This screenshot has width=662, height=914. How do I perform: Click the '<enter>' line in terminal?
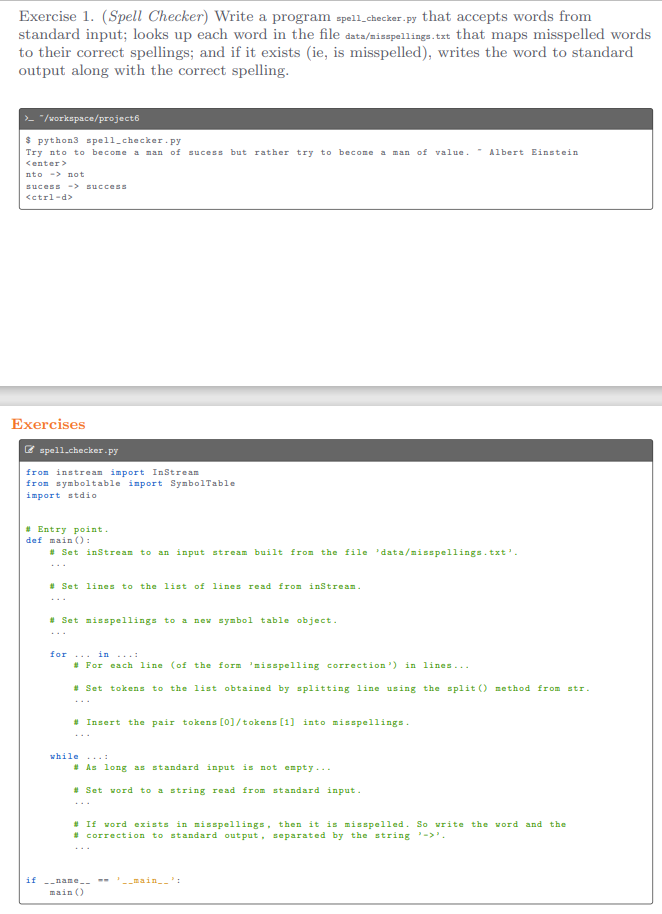pyautogui.click(x=47, y=163)
